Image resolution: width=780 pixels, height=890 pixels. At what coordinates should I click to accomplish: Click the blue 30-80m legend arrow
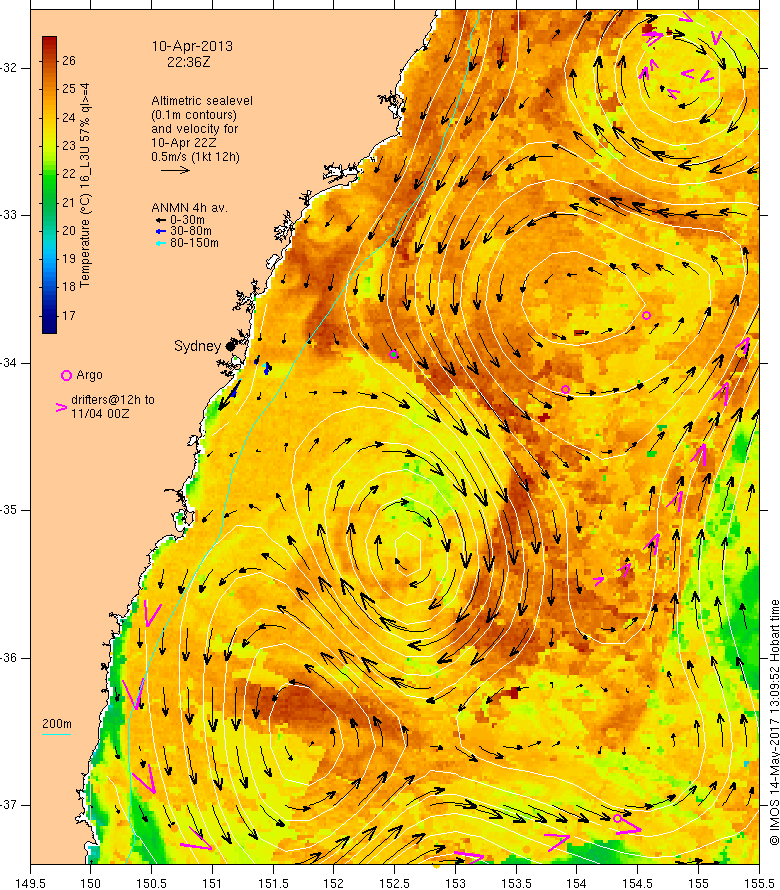[161, 232]
